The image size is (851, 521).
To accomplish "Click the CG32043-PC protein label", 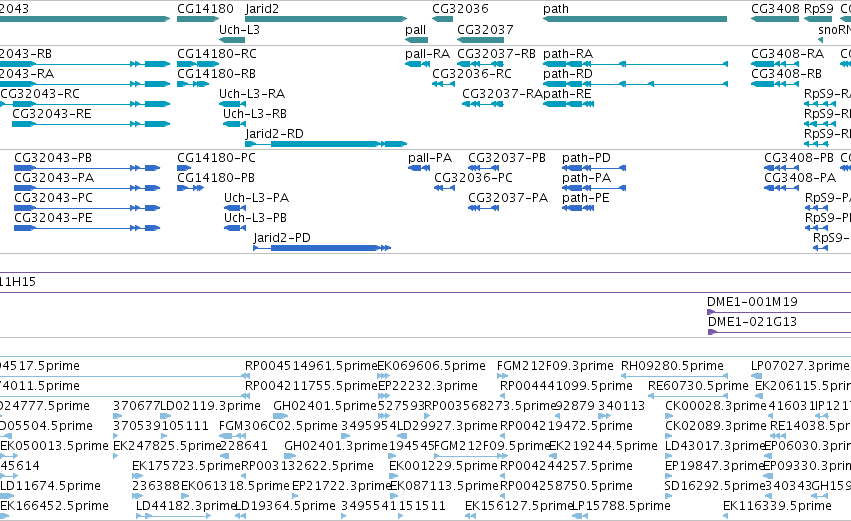I will (x=53, y=198).
